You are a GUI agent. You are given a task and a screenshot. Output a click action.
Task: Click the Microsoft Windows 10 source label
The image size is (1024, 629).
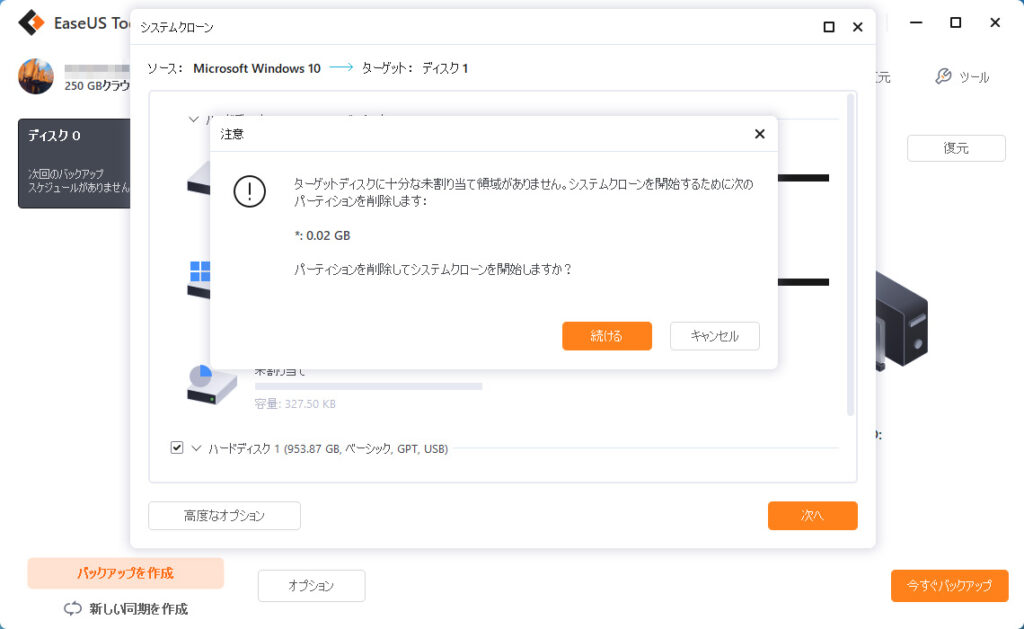point(257,68)
